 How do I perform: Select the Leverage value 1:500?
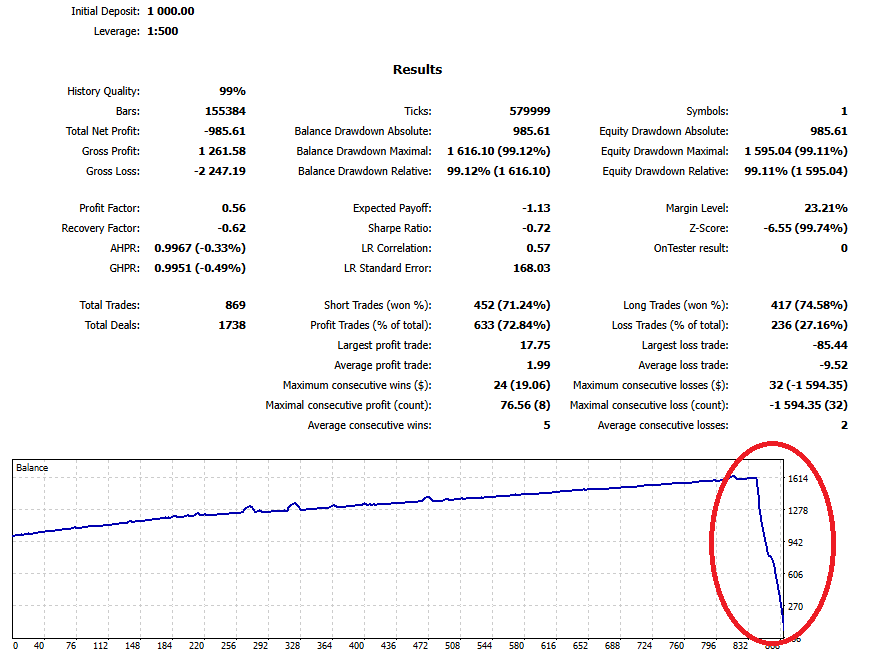(x=162, y=31)
